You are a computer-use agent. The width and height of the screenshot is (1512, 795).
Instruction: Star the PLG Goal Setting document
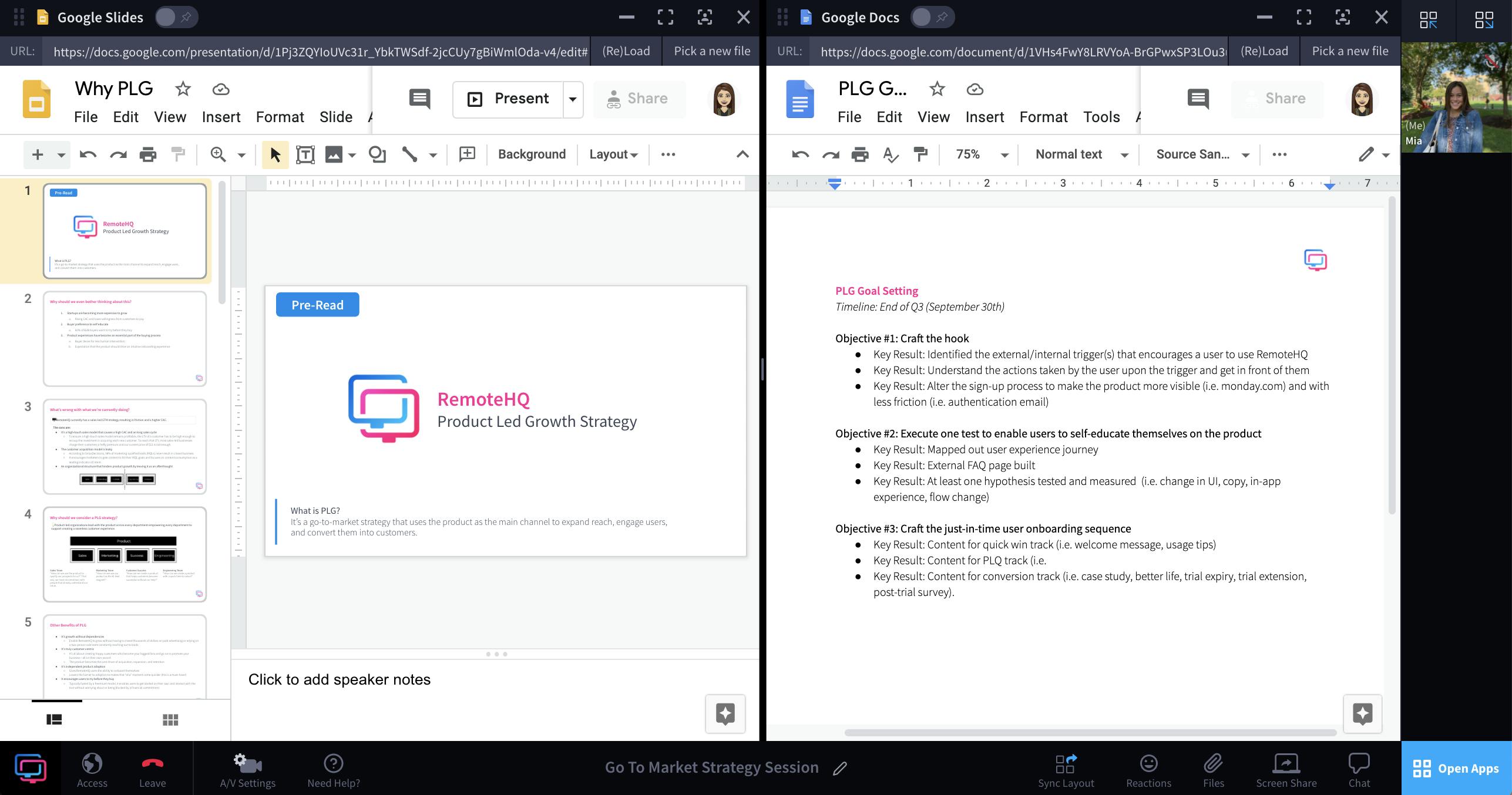(x=937, y=89)
